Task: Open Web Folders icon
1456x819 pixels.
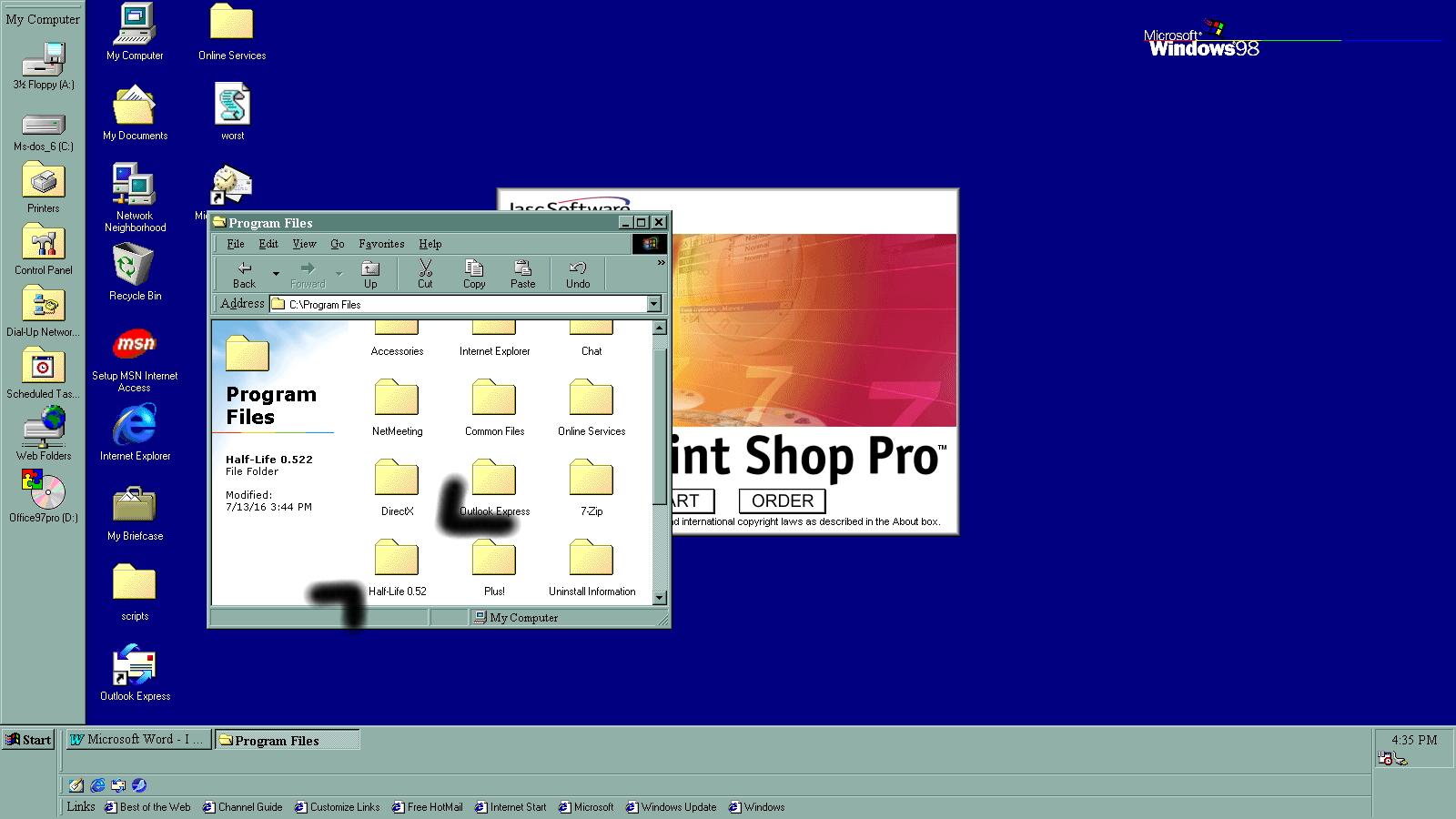Action: point(44,434)
